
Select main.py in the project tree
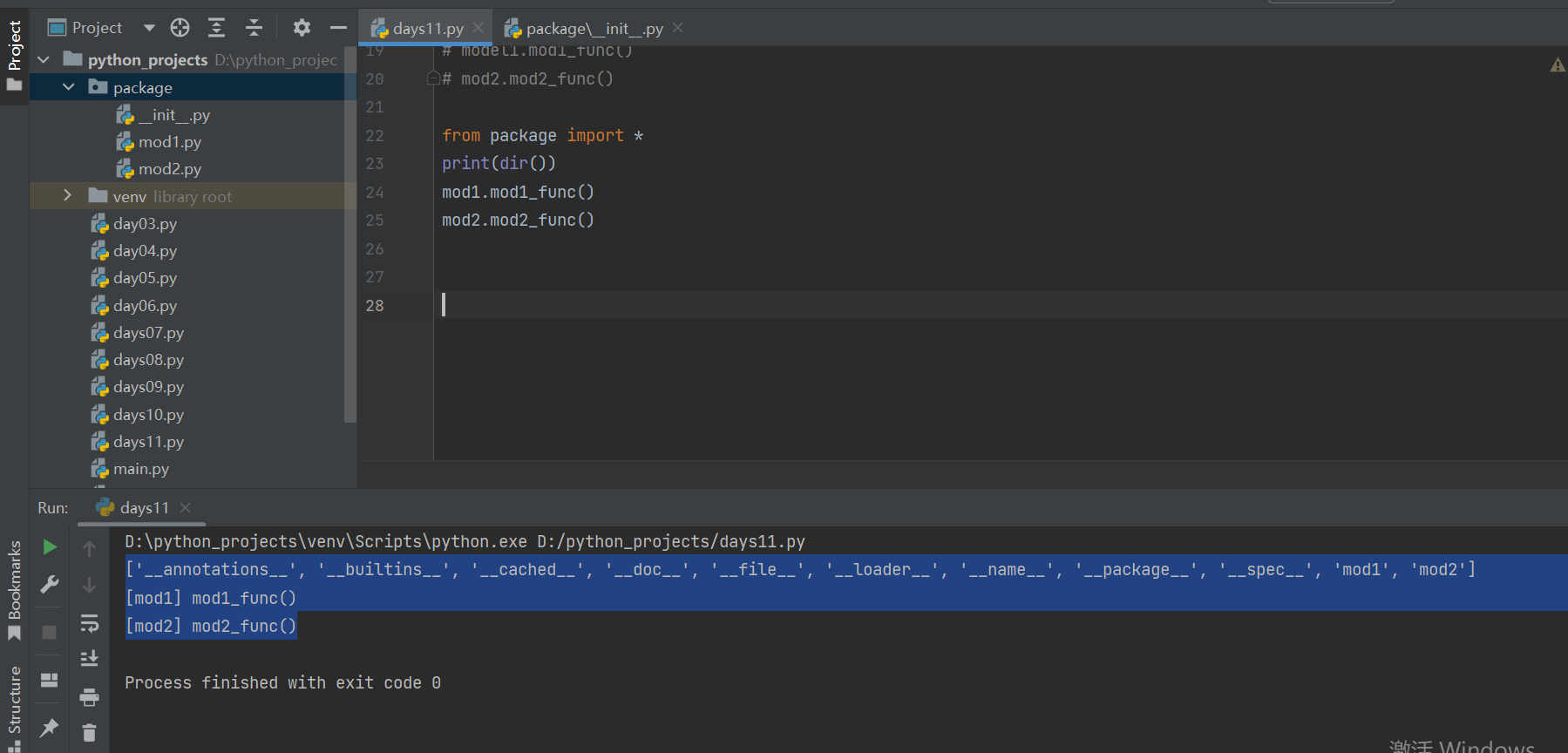(x=131, y=469)
